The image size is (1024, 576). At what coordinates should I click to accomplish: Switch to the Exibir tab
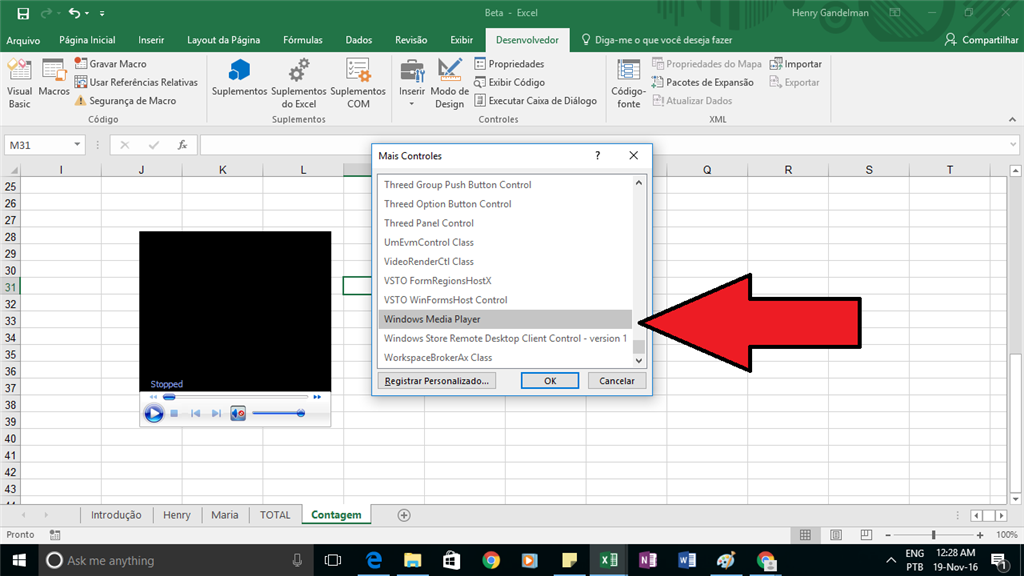point(461,40)
